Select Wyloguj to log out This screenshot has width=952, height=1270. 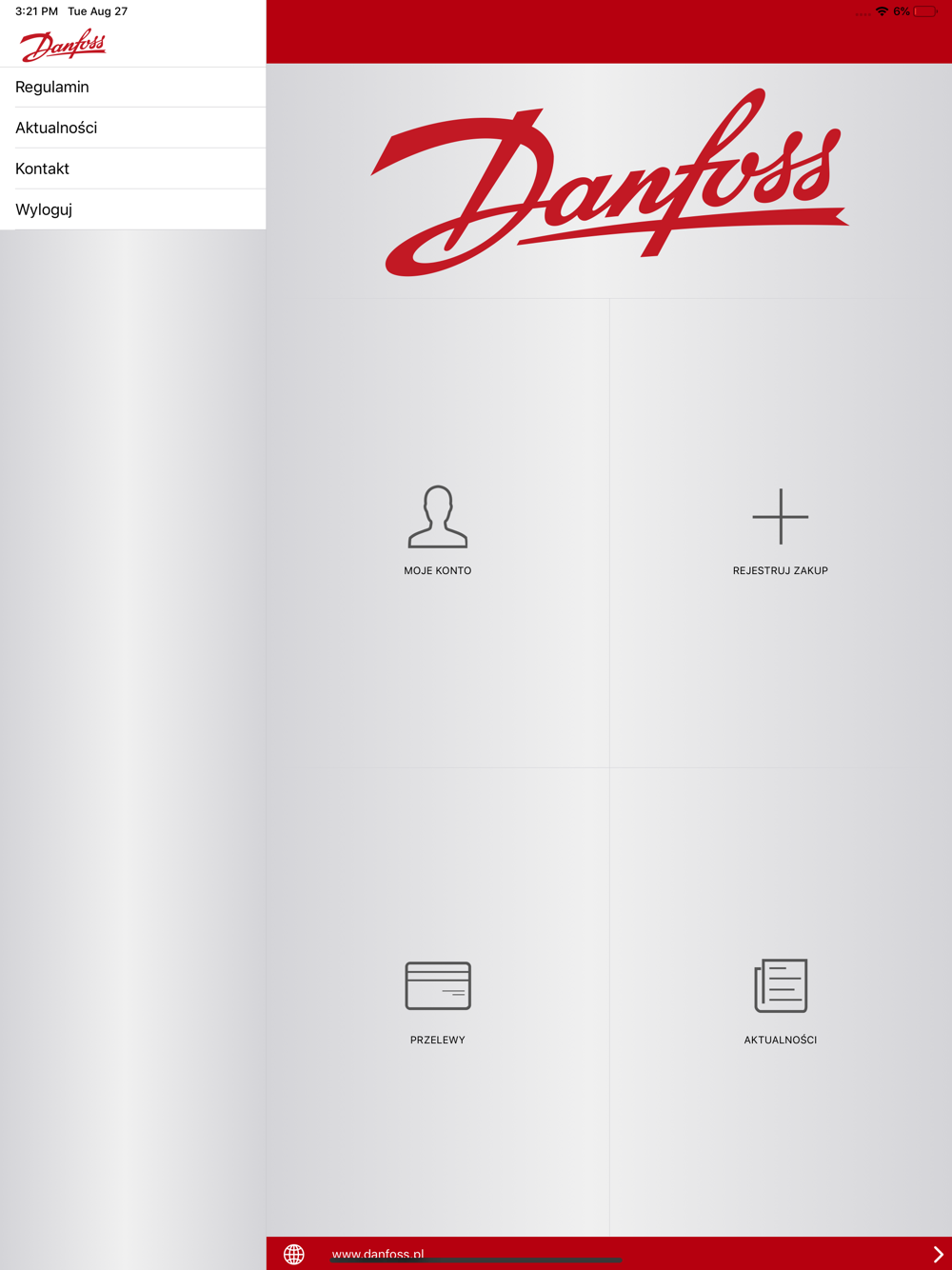133,209
